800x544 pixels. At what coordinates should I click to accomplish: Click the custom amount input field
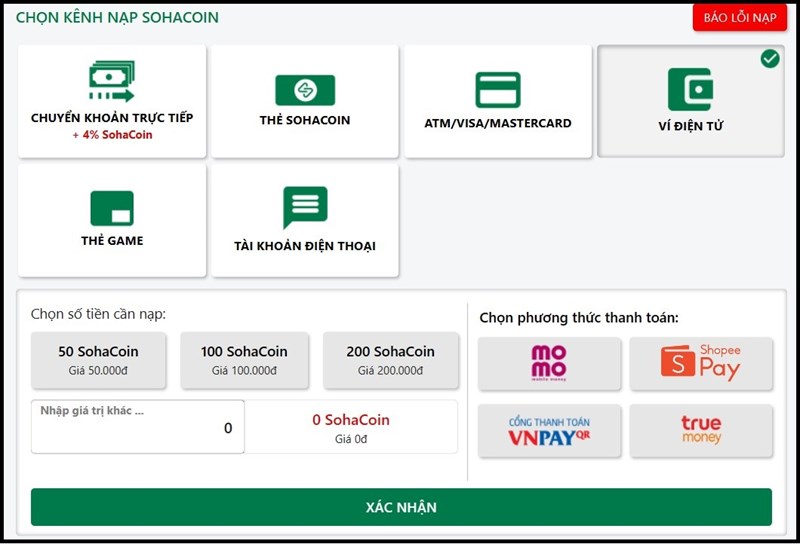point(138,427)
